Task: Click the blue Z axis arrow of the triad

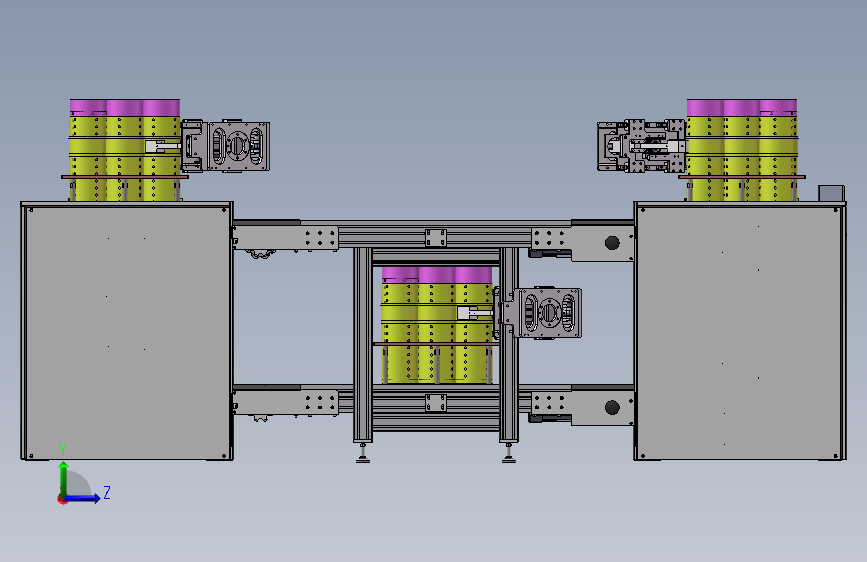Action: 83,498
